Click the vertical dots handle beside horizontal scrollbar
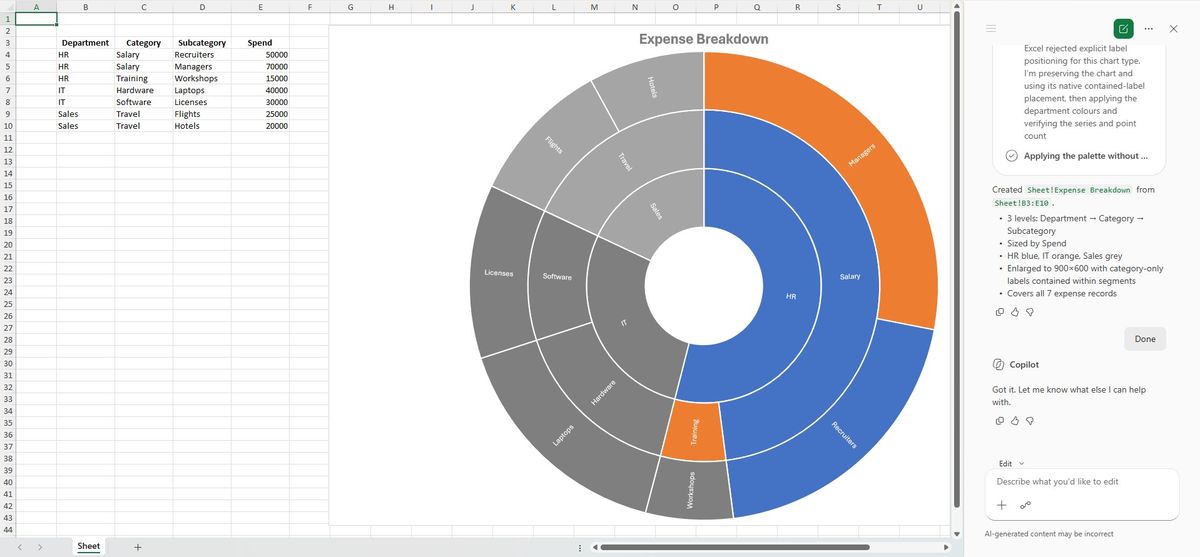 (x=580, y=547)
